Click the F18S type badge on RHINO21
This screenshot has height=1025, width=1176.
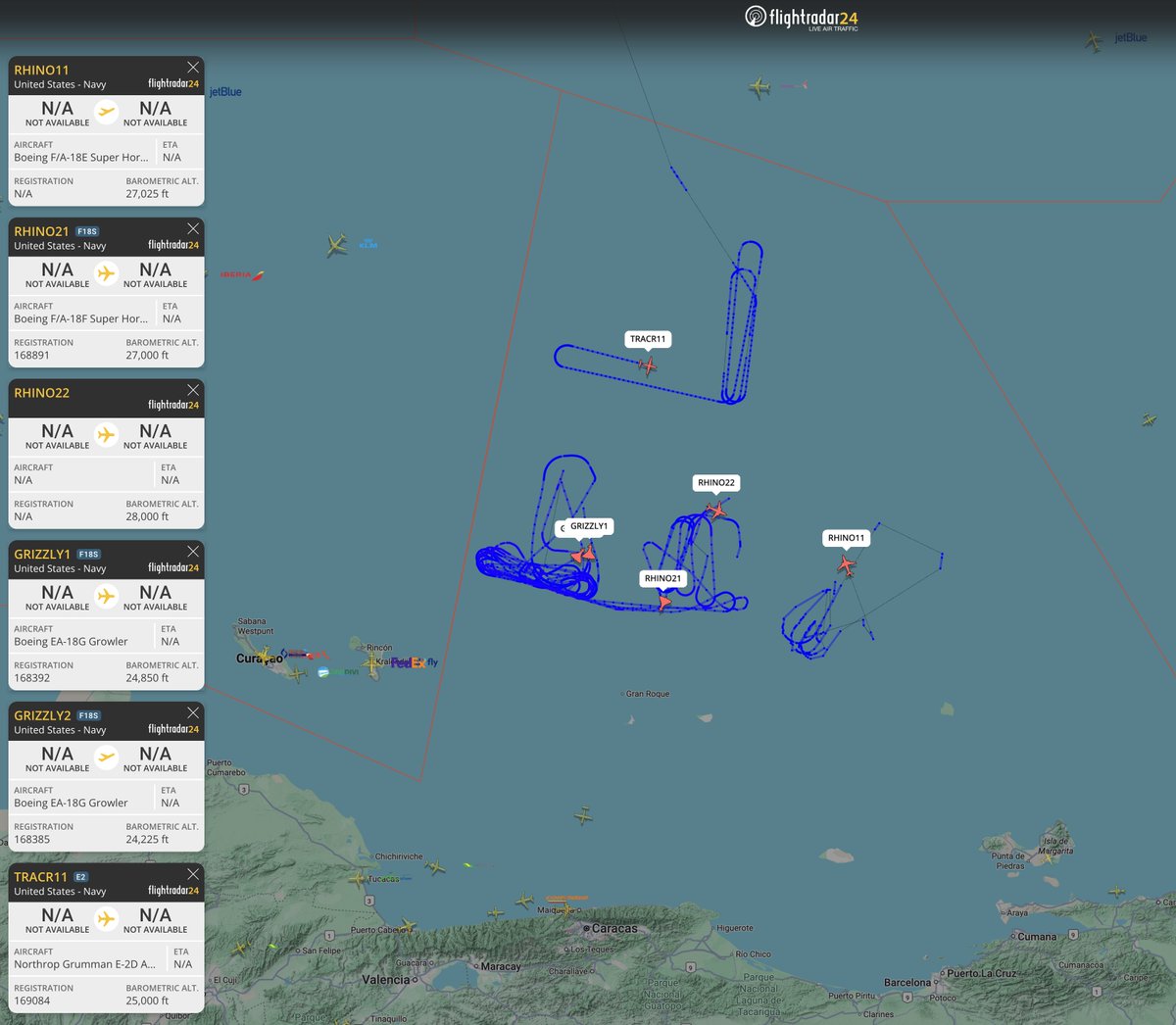[87, 232]
